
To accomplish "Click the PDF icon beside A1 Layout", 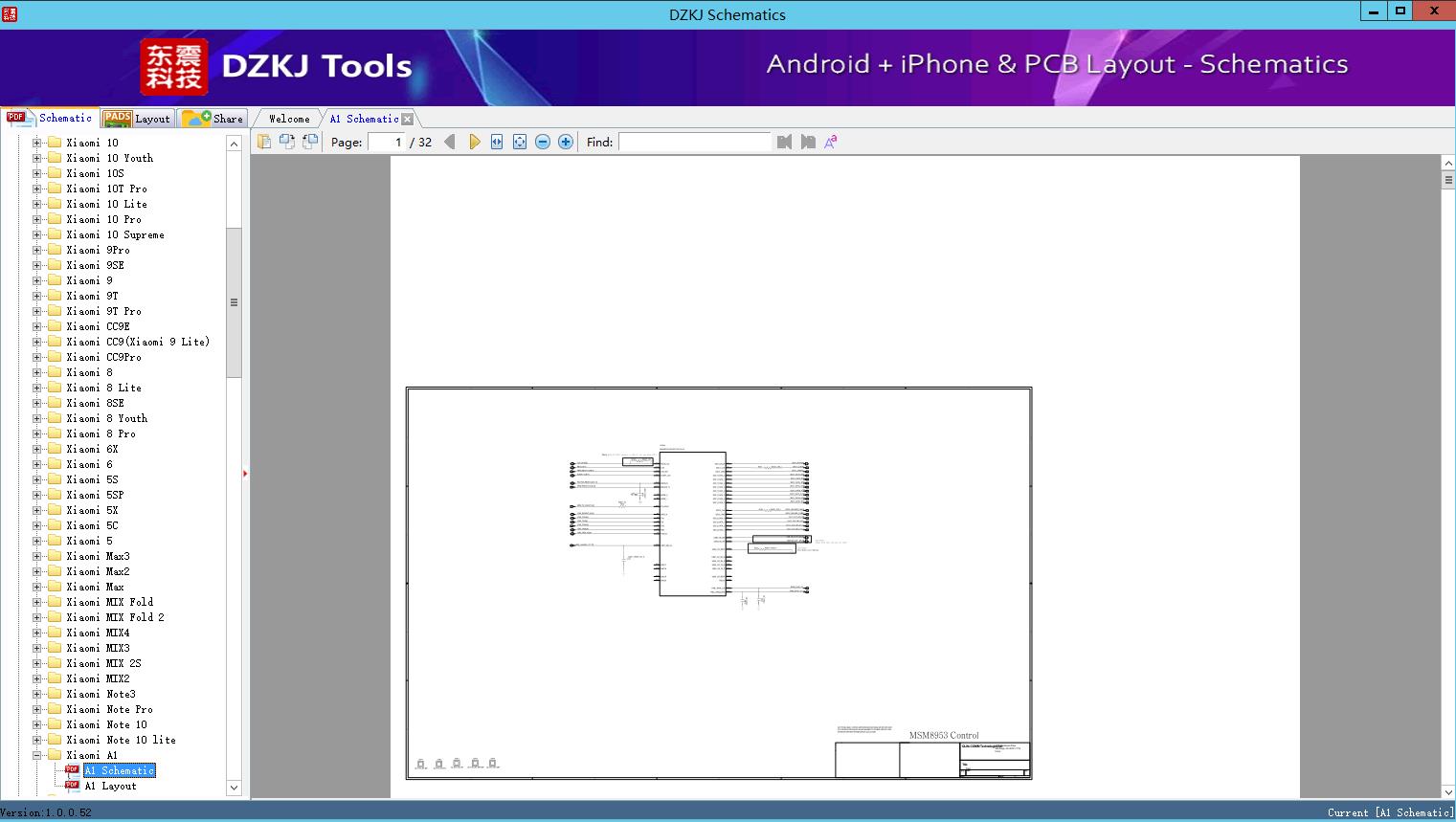I will (72, 786).
